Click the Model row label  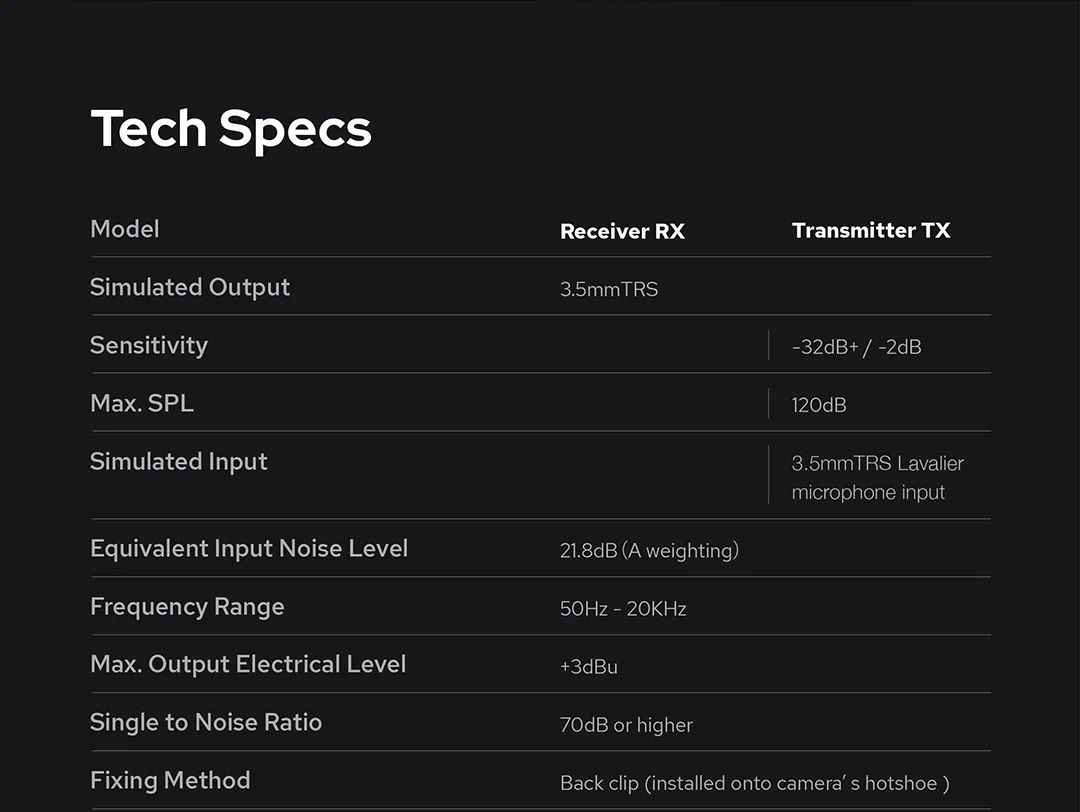click(125, 229)
